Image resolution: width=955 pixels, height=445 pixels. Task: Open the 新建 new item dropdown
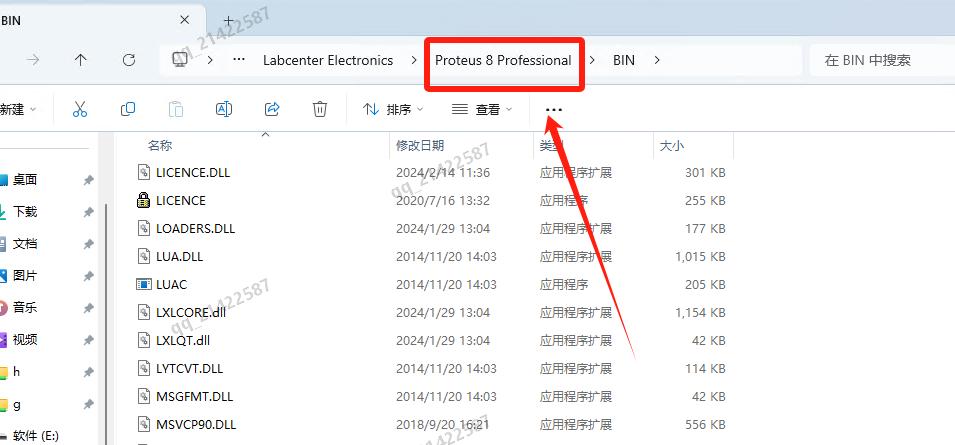18,110
